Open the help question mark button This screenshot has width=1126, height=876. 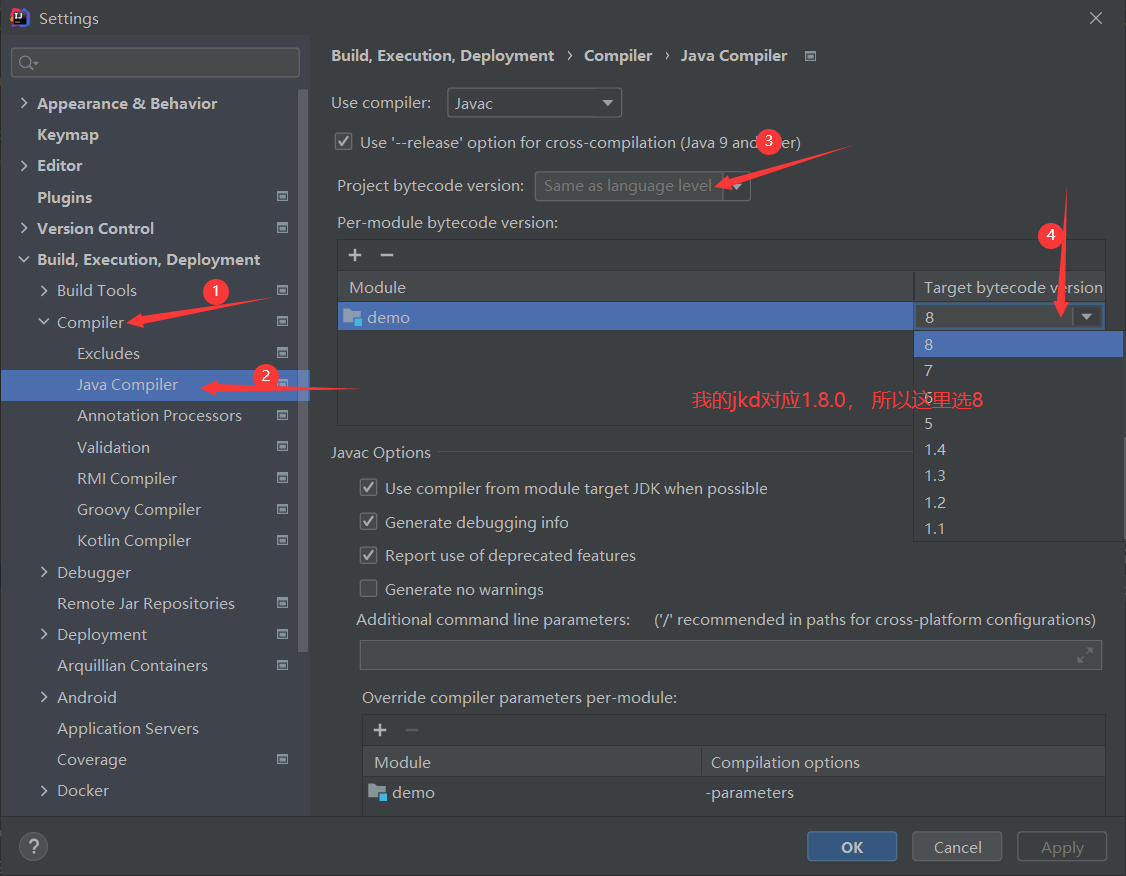pyautogui.click(x=33, y=846)
